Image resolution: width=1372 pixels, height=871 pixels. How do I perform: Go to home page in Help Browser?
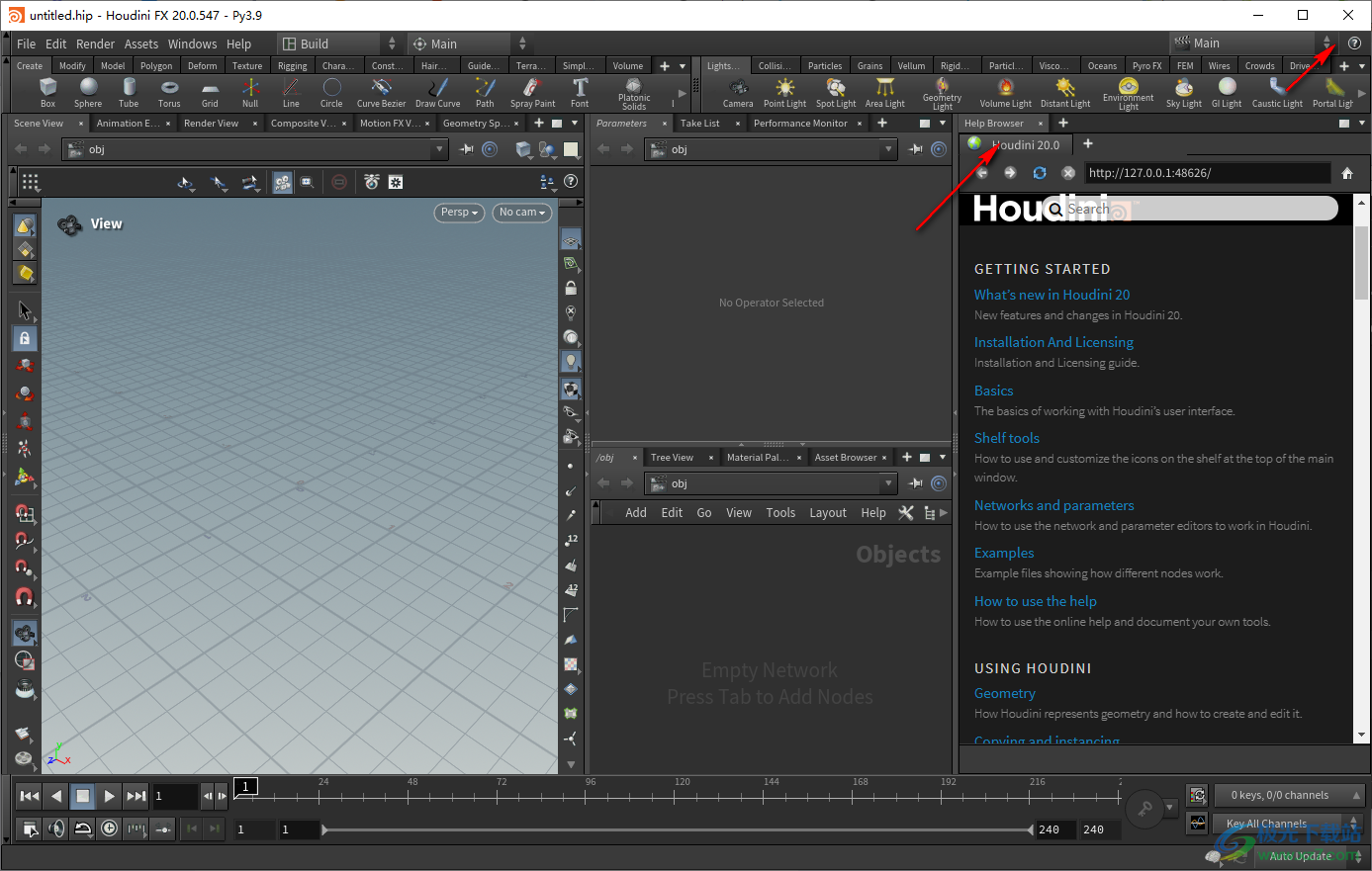click(1346, 173)
